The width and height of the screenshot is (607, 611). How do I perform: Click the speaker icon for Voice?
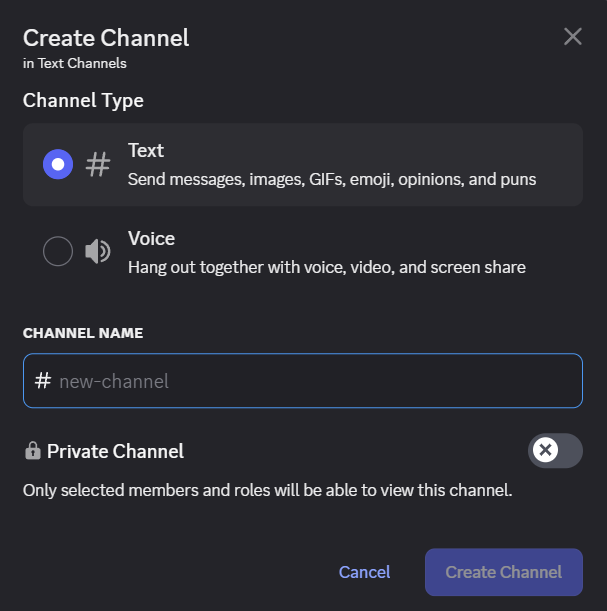[98, 252]
